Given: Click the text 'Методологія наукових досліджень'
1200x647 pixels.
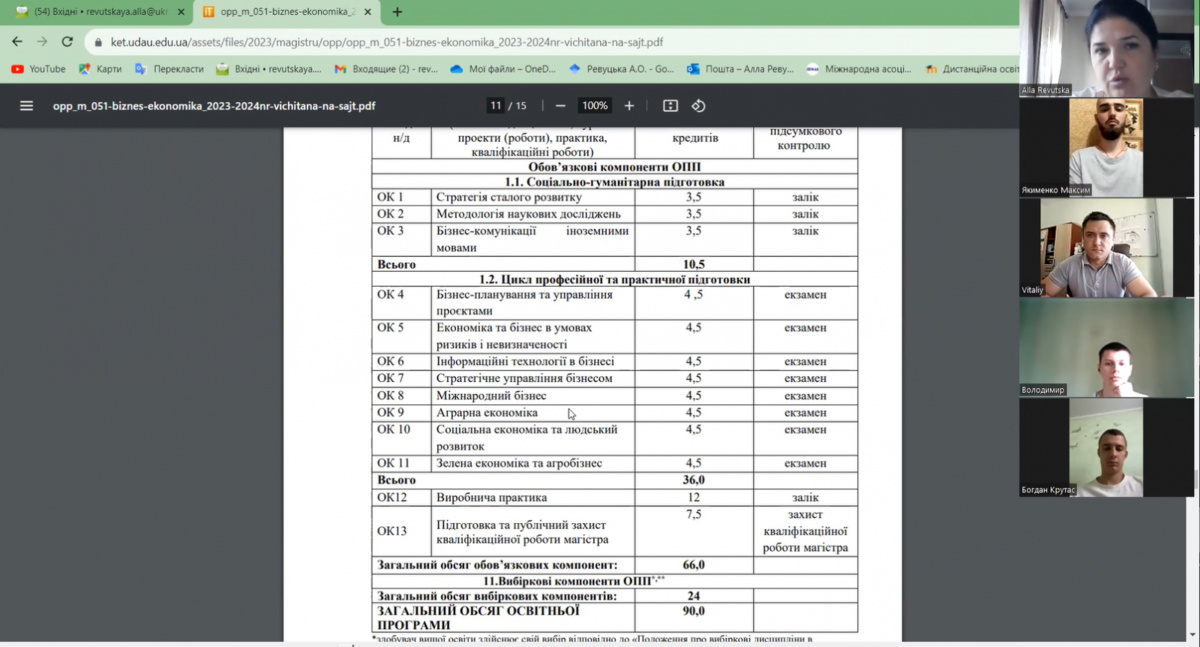Looking at the screenshot, I should pyautogui.click(x=529, y=214).
